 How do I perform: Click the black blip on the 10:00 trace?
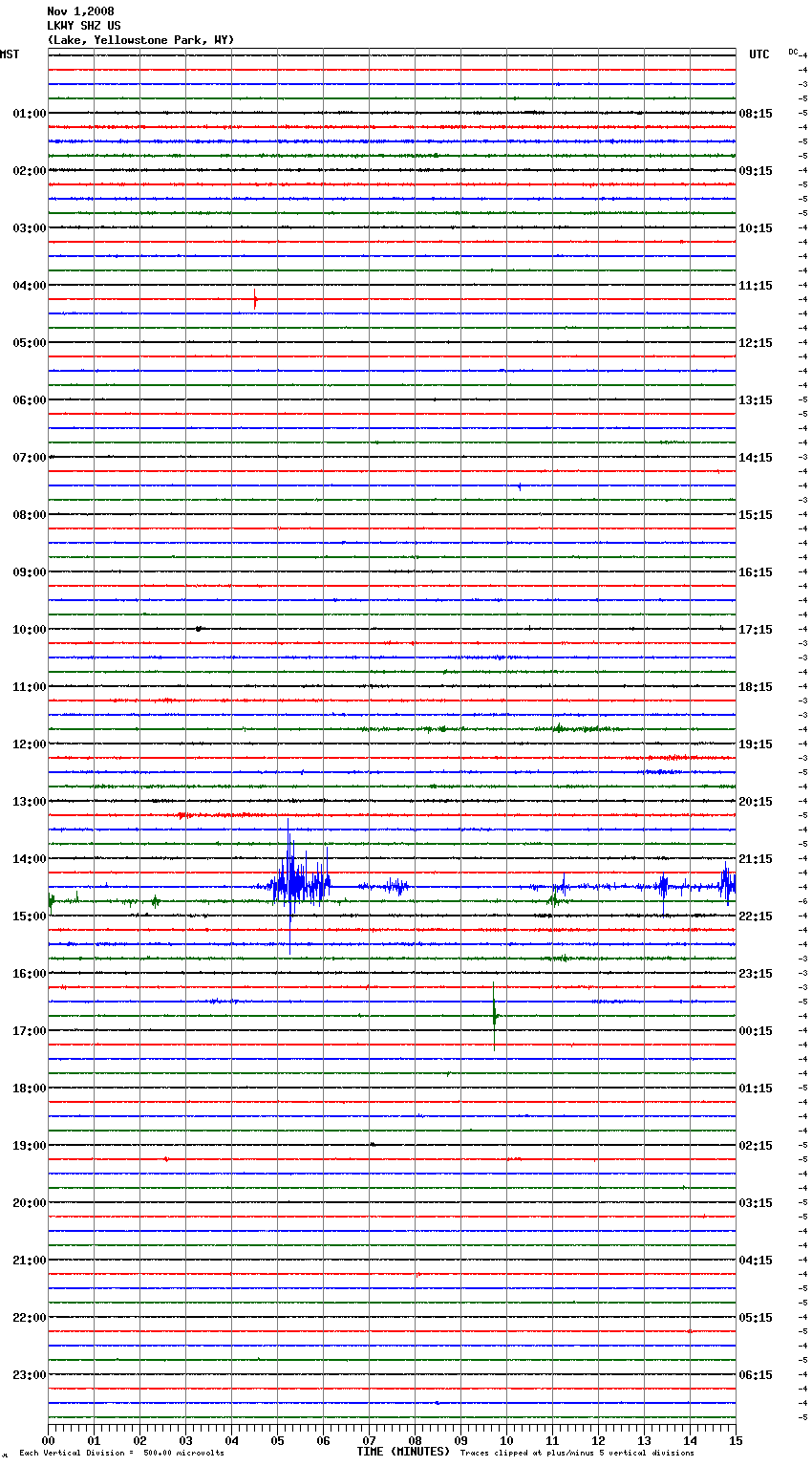point(198,629)
